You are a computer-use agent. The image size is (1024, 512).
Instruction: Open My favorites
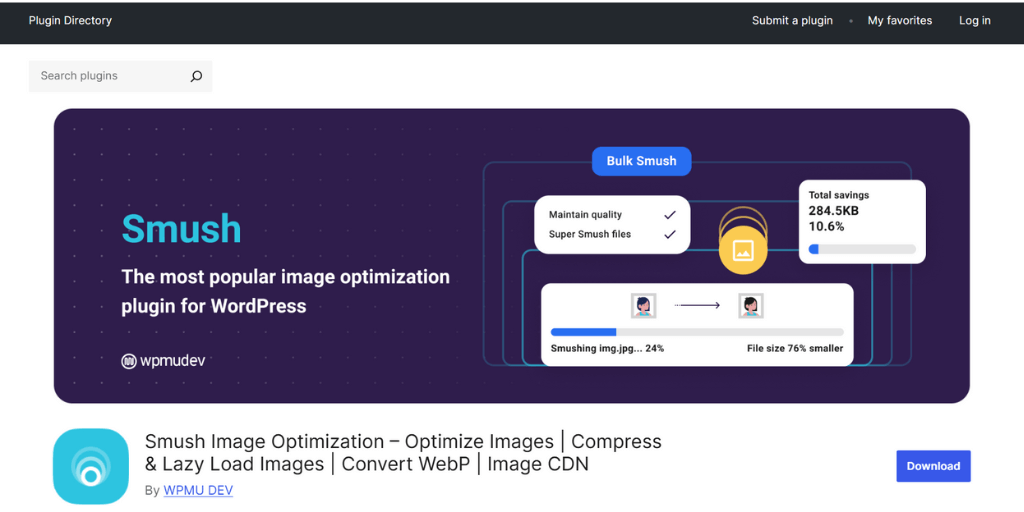(x=899, y=21)
